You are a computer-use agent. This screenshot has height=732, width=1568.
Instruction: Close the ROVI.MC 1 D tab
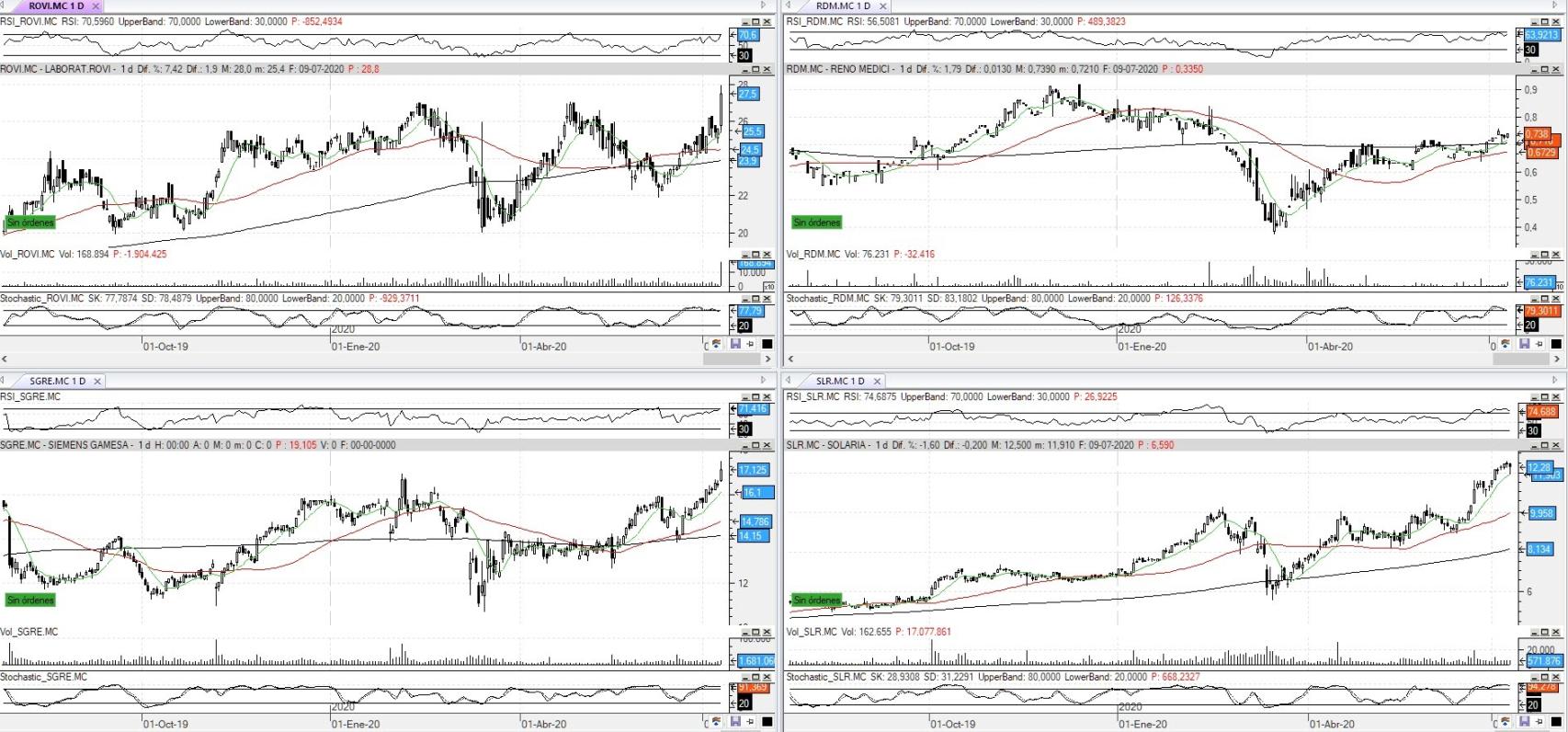(97, 6)
